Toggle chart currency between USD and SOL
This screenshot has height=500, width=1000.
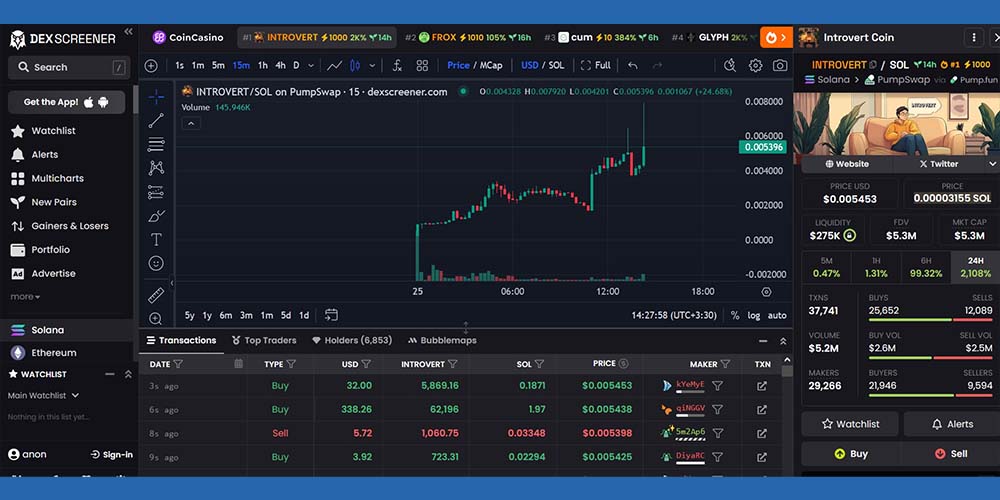coord(542,65)
